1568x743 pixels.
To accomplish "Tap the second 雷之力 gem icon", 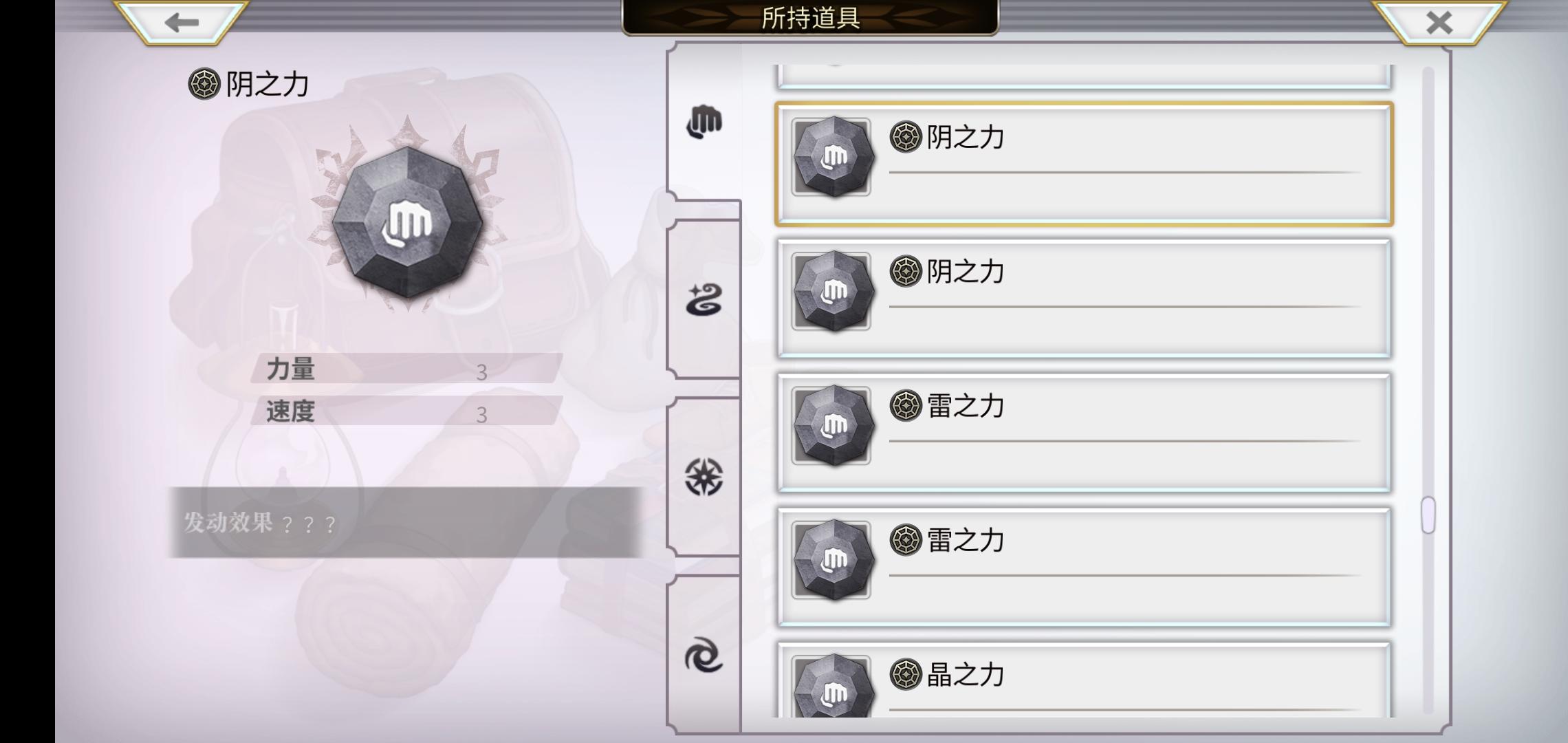I will (x=832, y=560).
